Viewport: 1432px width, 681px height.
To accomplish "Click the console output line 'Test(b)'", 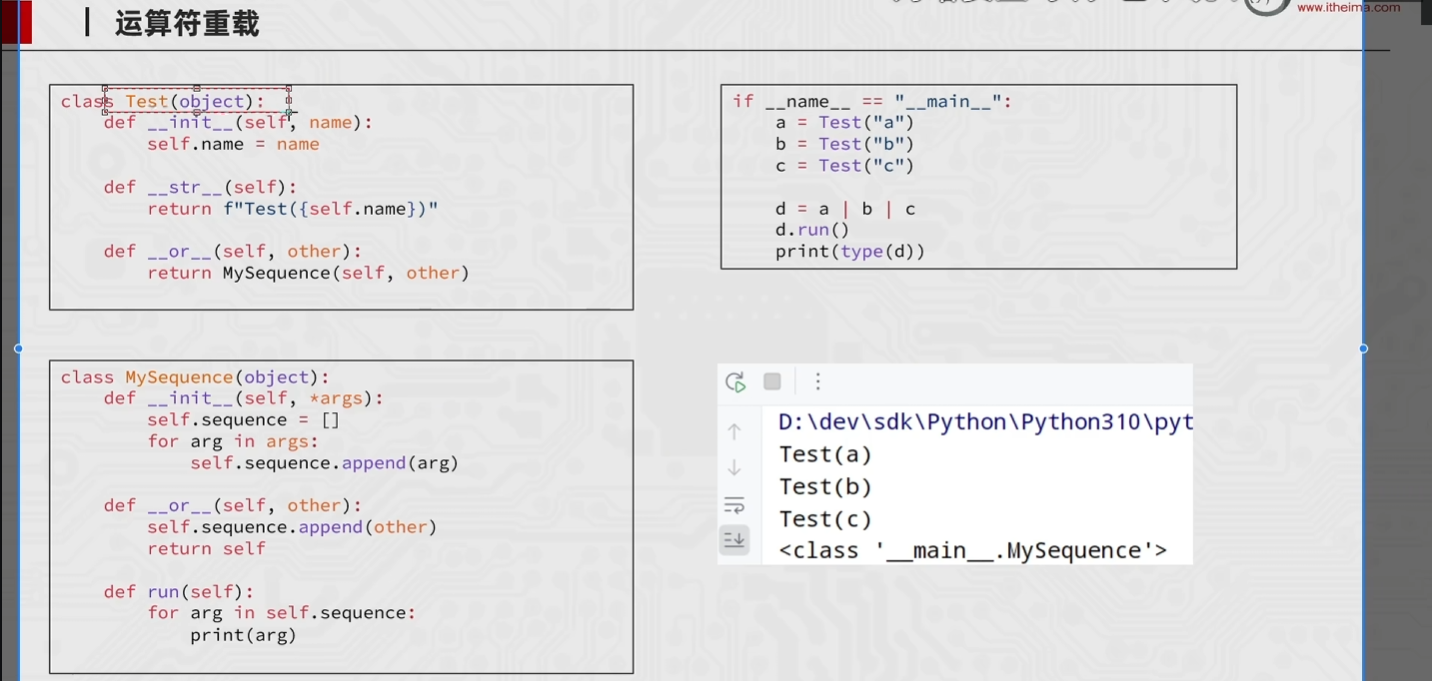I will (x=825, y=487).
